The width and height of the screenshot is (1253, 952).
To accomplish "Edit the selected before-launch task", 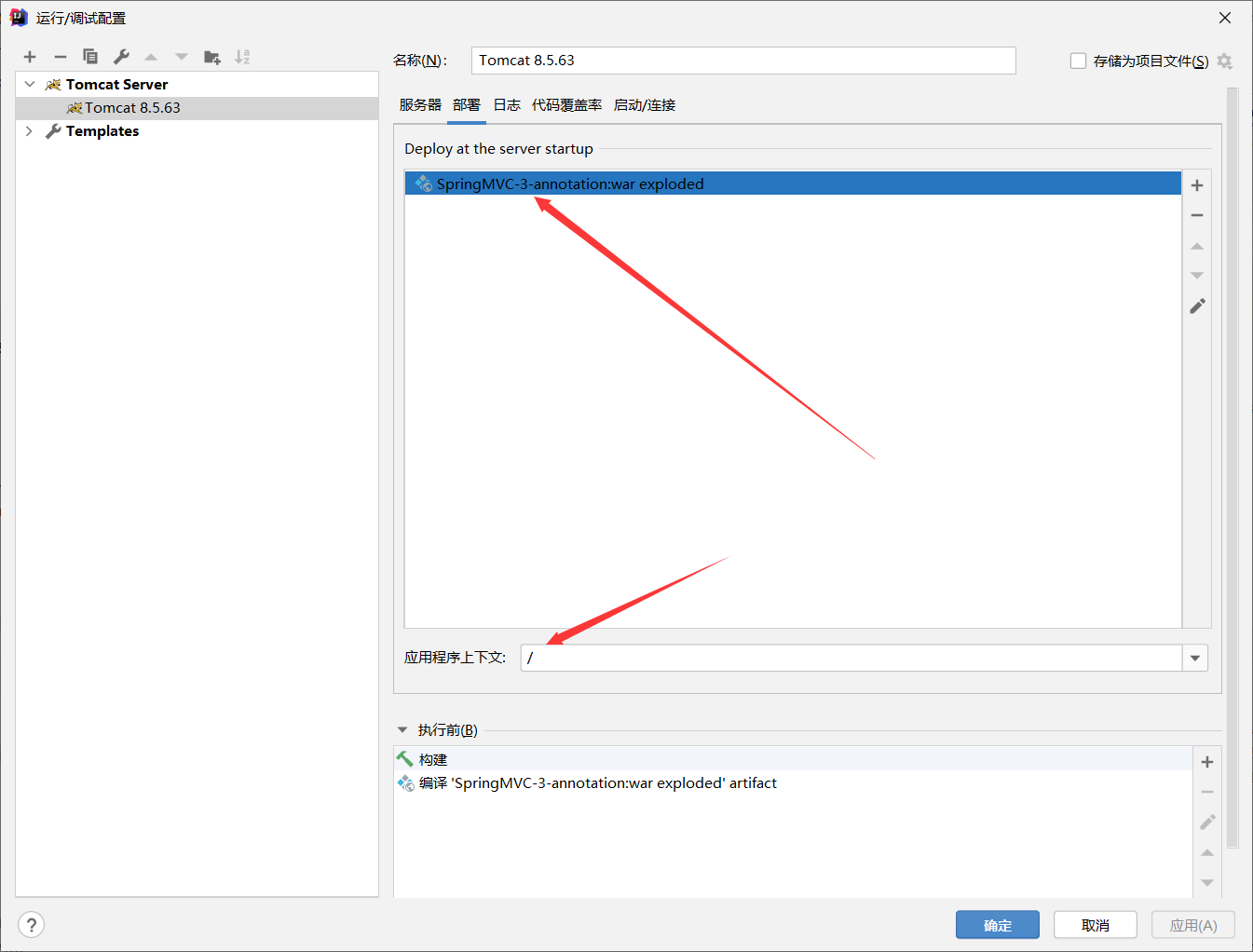I will click(x=1207, y=823).
